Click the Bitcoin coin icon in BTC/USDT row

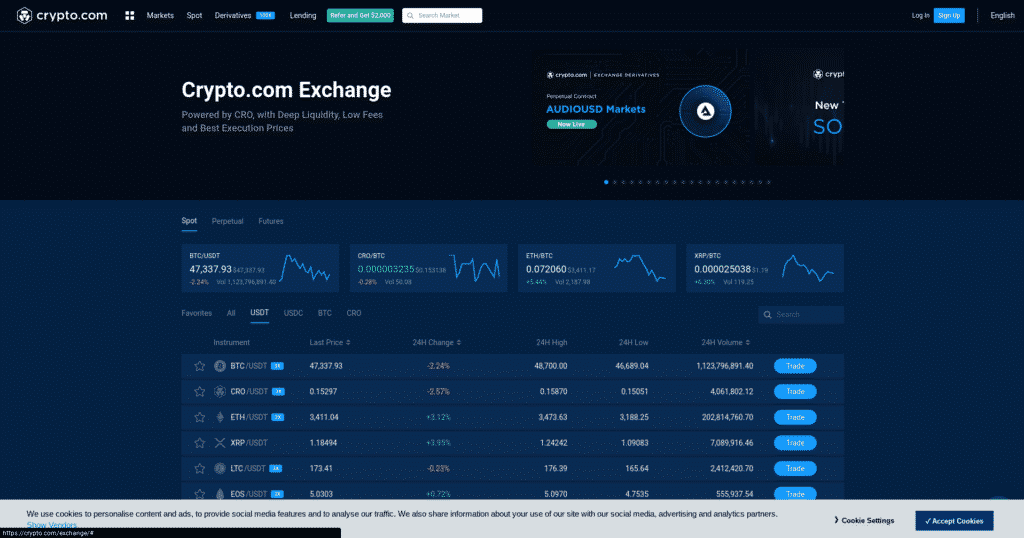point(220,366)
